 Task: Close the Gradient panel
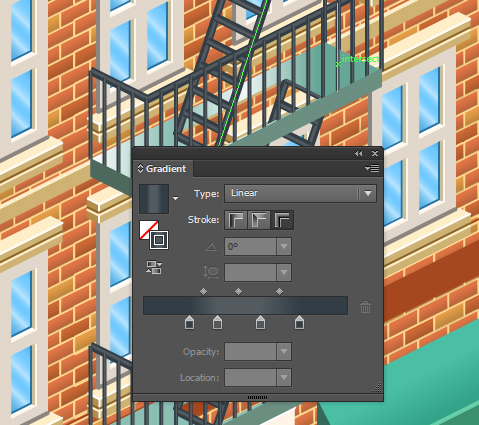pos(375,153)
